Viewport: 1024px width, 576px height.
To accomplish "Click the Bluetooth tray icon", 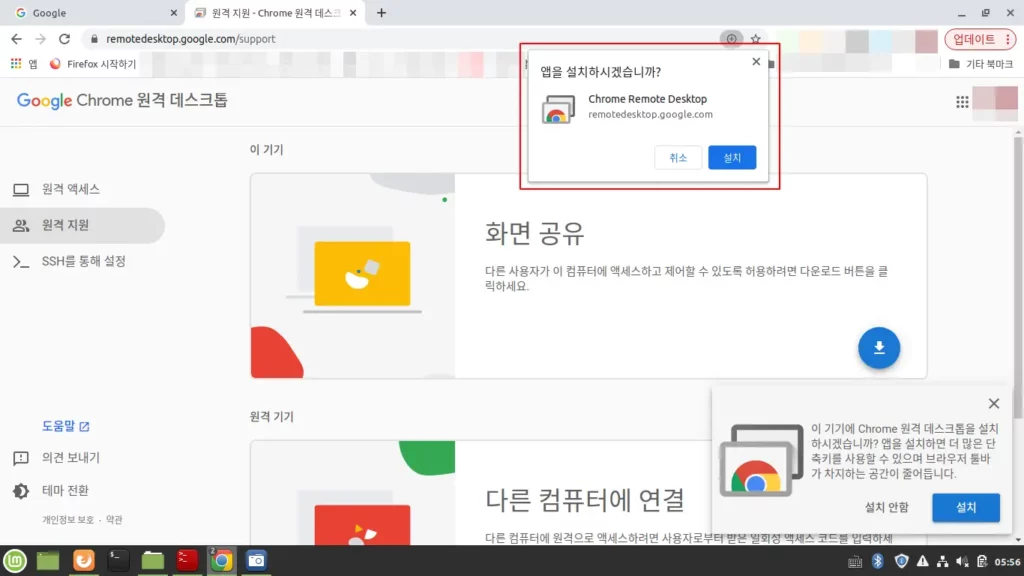I will [877, 561].
